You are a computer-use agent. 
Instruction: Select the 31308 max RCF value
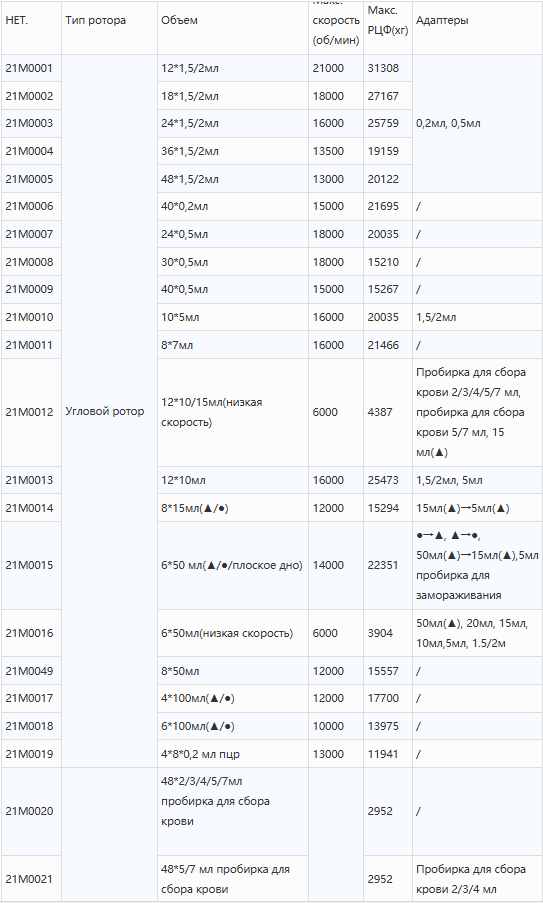point(383,68)
